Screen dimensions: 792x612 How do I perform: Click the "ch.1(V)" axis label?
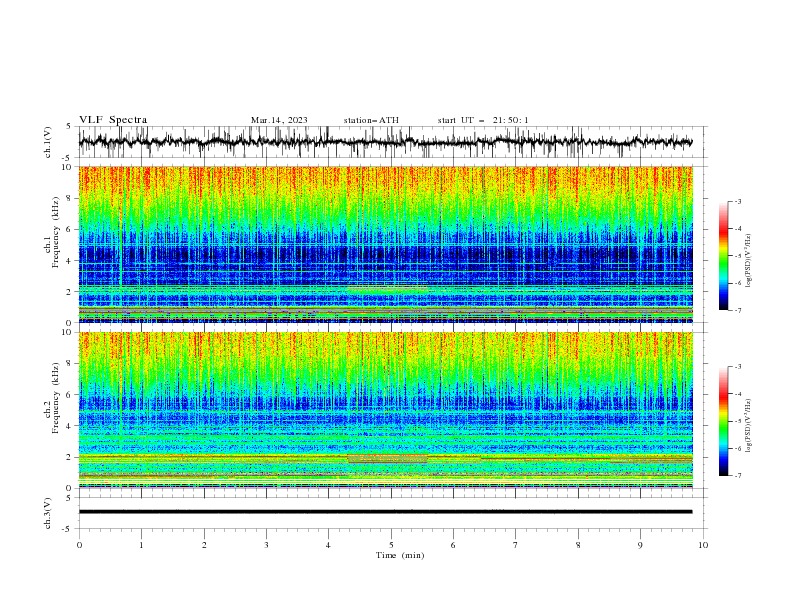(x=48, y=142)
